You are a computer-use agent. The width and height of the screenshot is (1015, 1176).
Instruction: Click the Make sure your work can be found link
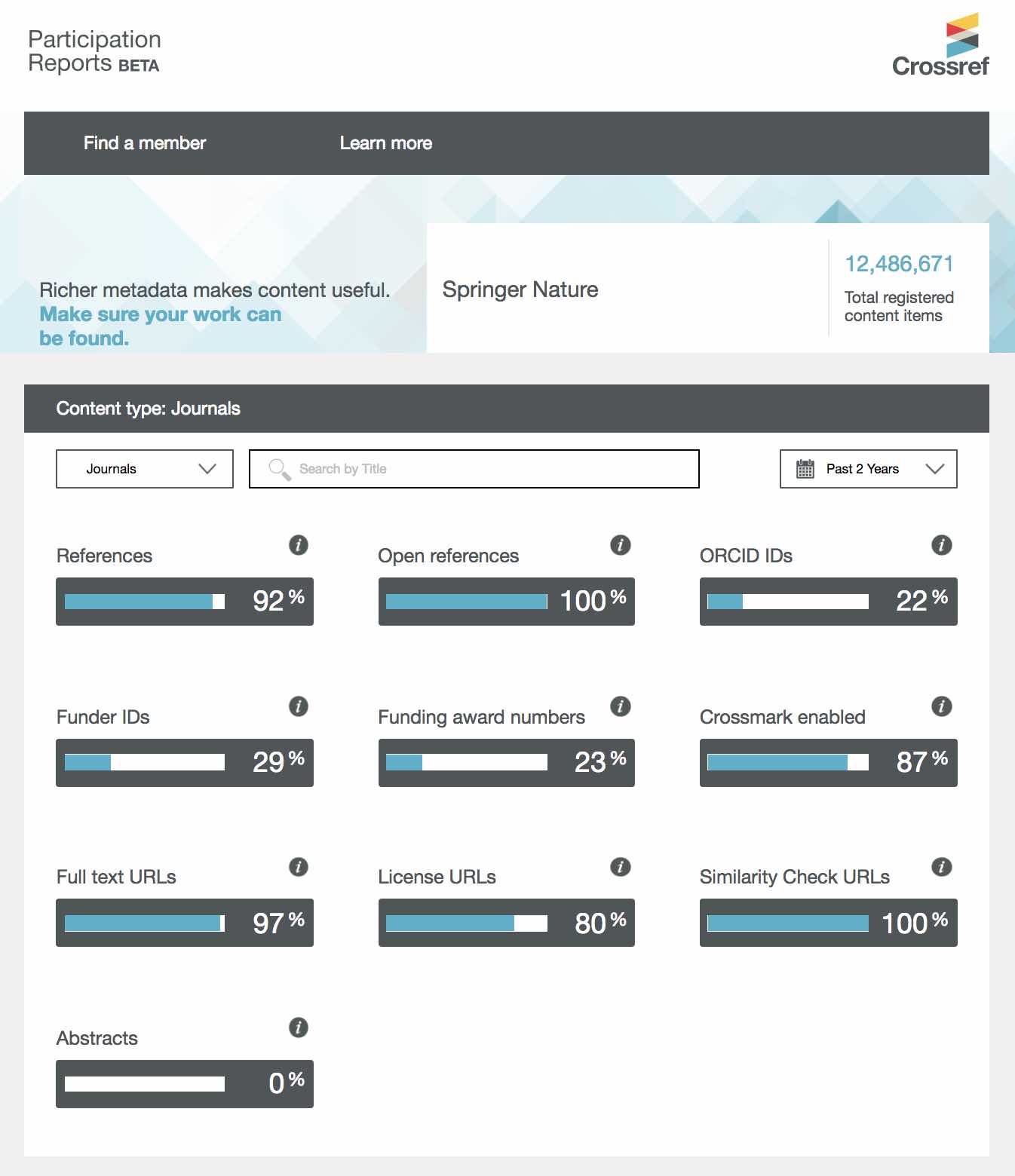160,326
